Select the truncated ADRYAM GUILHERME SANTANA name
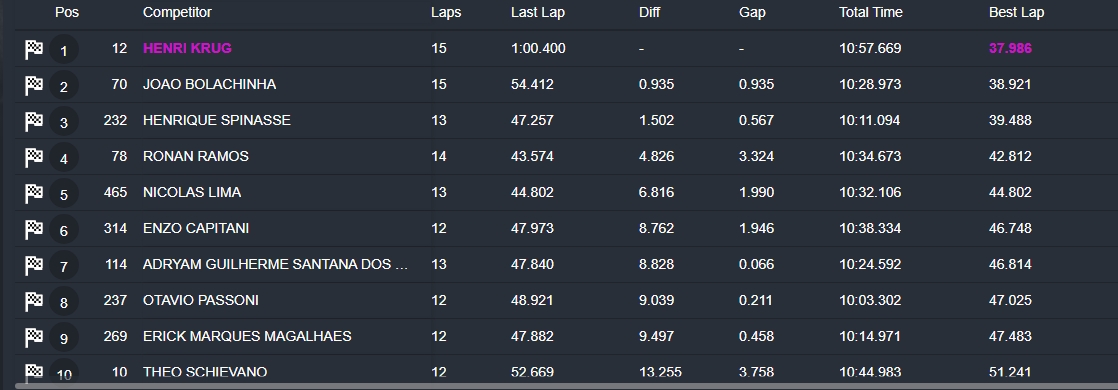 (x=276, y=264)
